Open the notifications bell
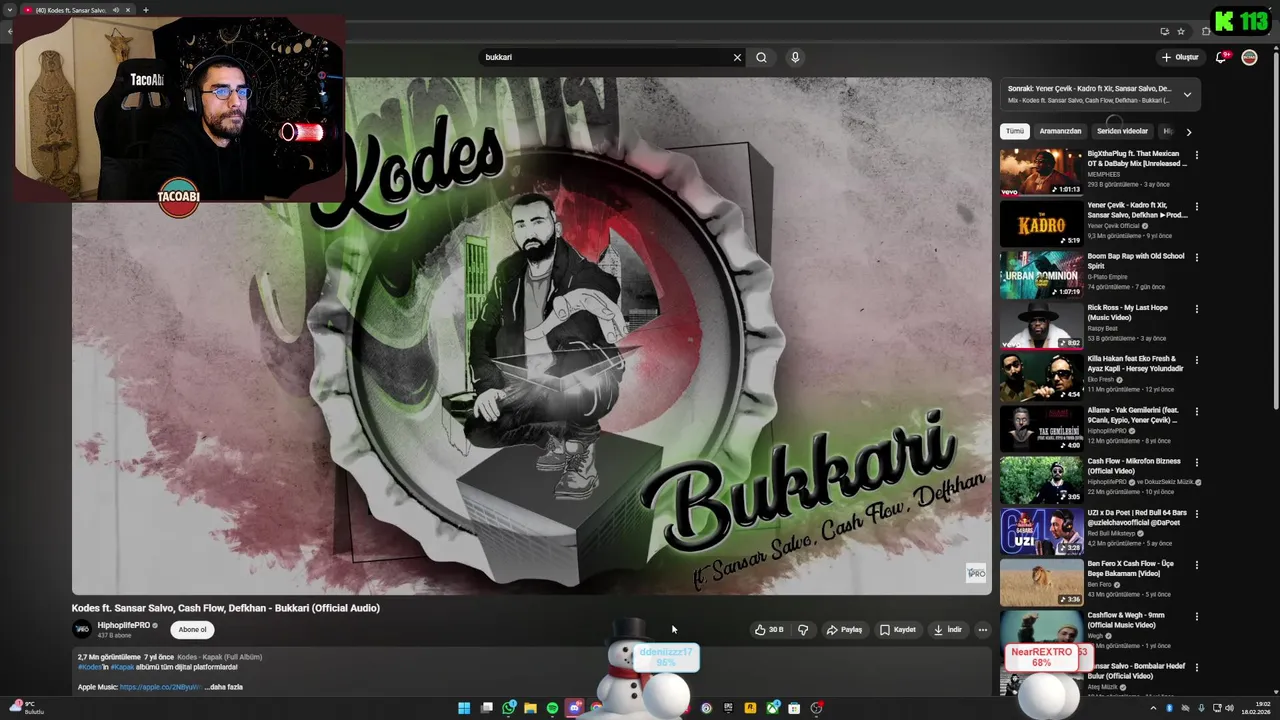 pos(1221,57)
